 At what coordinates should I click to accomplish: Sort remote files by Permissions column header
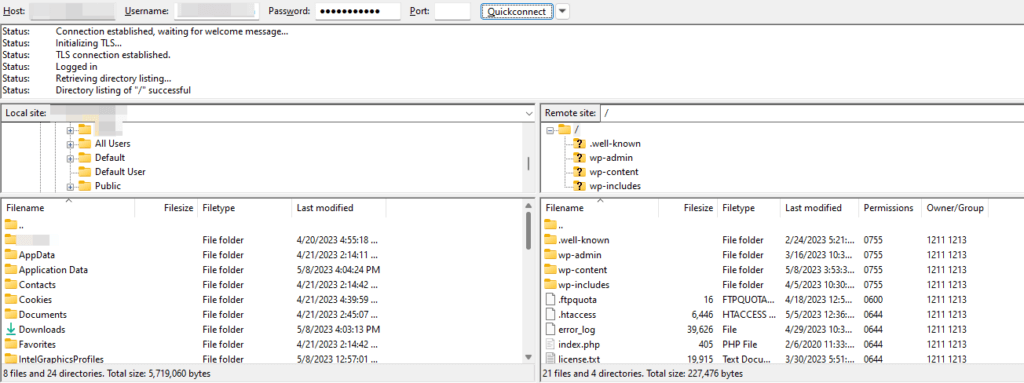coord(889,208)
